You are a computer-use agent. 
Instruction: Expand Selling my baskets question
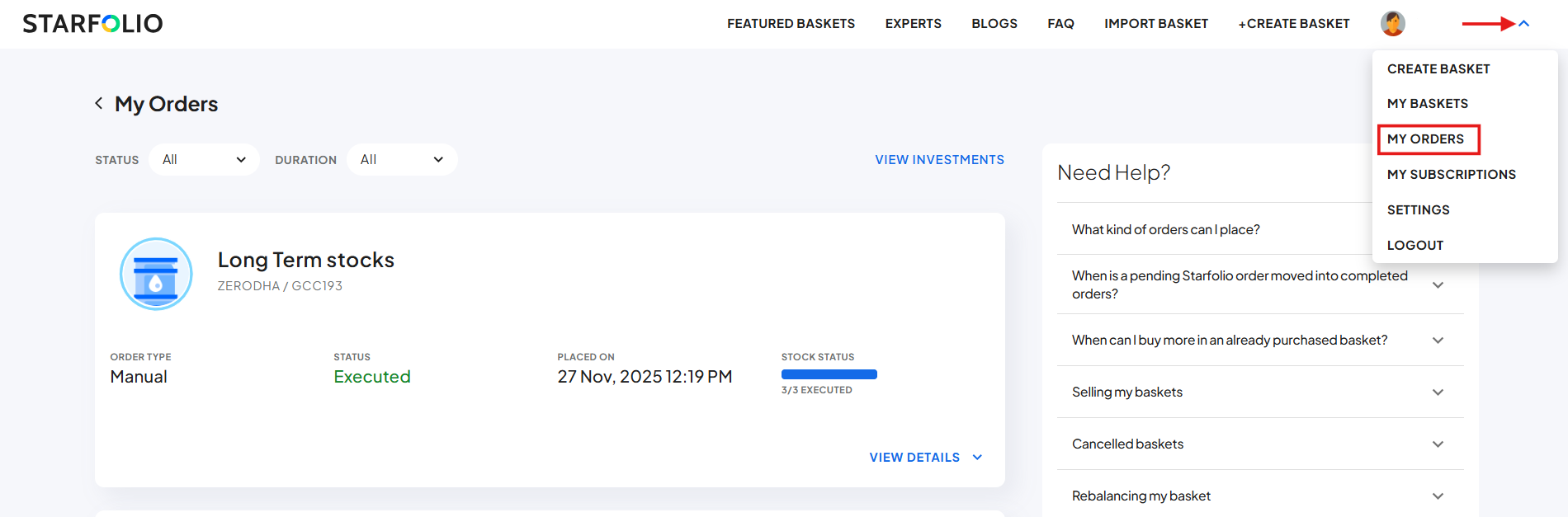coord(1437,392)
